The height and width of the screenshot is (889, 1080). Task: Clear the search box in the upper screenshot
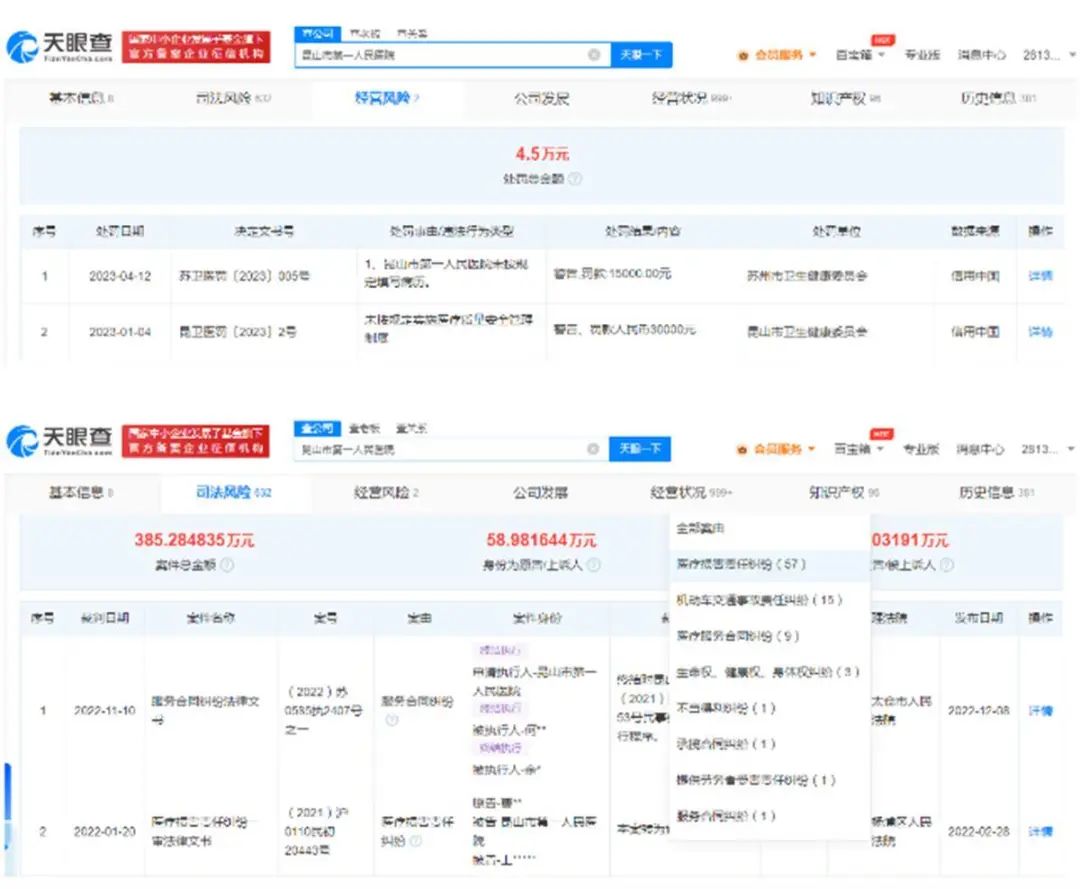(594, 54)
